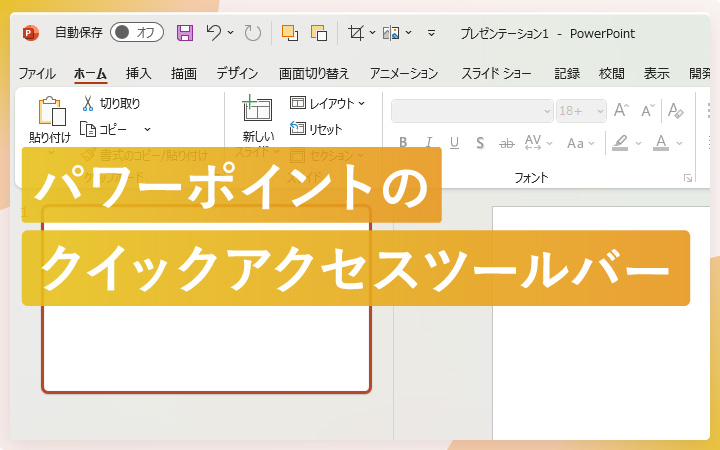Screen dimensions: 720x450
Task: Click the リセット (Reset) button
Action: (x=316, y=129)
